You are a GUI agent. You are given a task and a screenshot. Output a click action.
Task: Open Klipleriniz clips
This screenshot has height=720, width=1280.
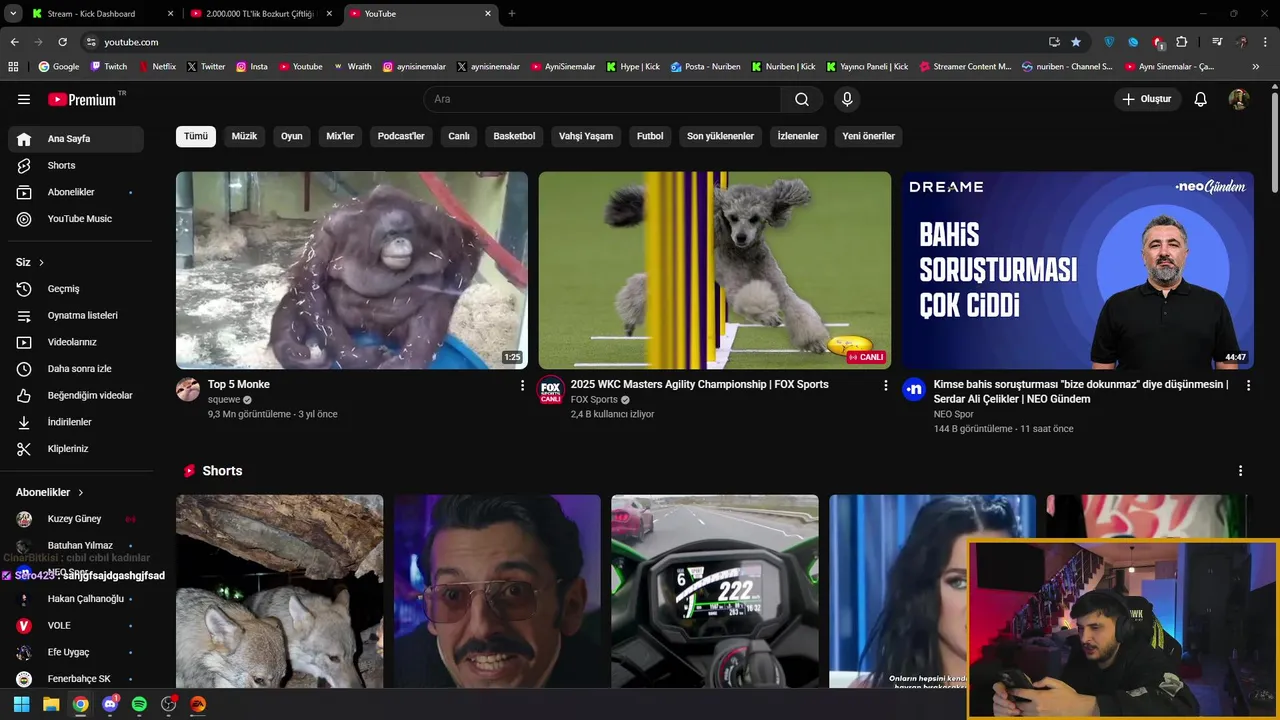click(x=76, y=449)
